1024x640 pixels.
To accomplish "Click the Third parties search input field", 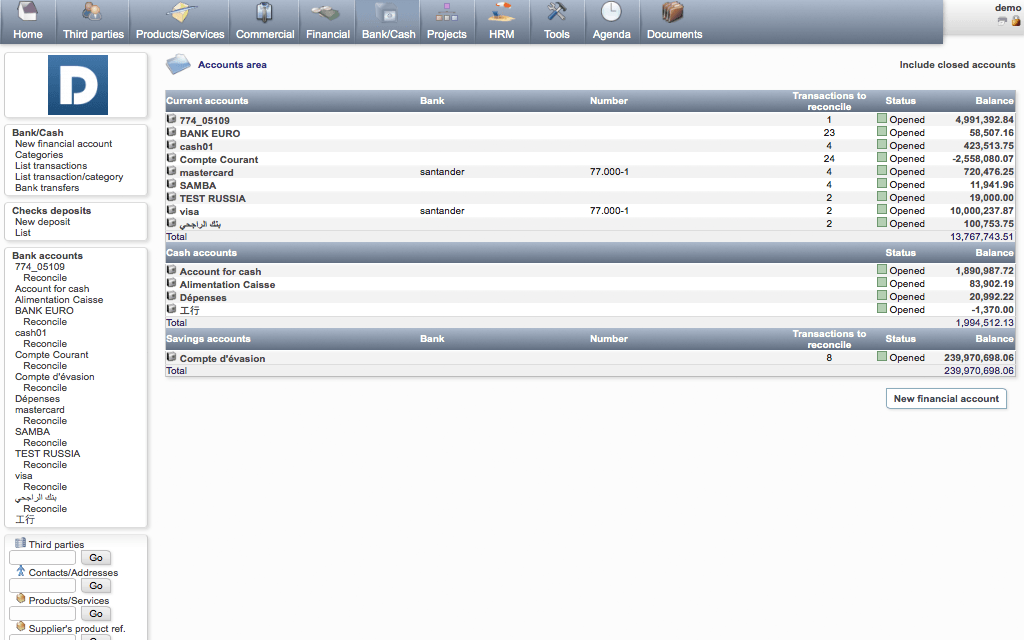I will click(x=42, y=558).
